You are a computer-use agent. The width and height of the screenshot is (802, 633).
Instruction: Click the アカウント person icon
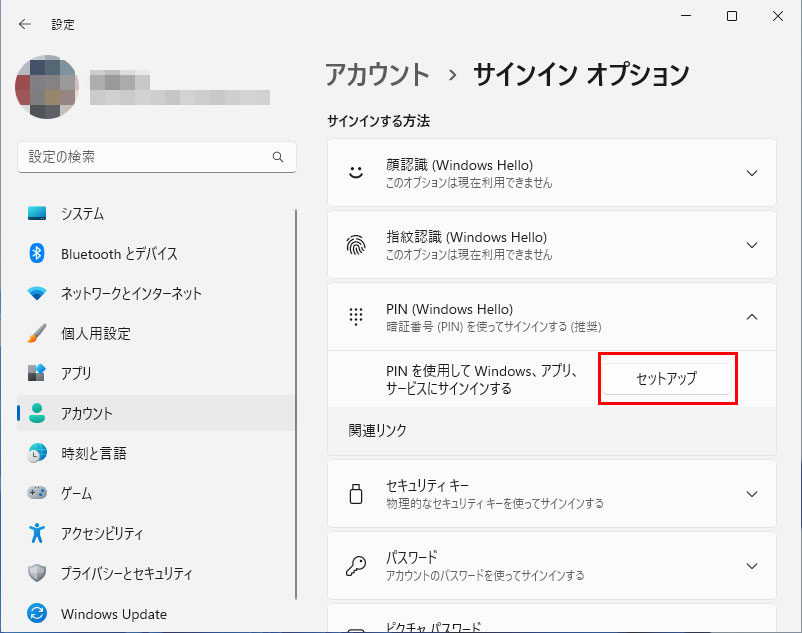[x=37, y=413]
